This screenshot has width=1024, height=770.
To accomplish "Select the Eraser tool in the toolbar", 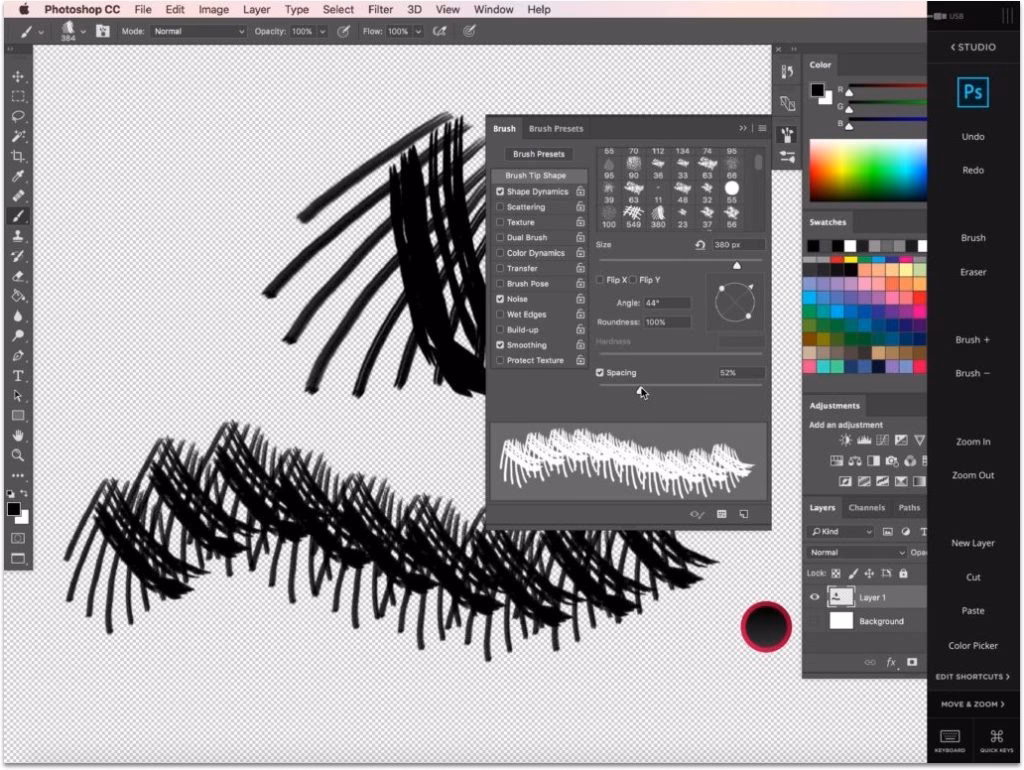I will click(x=18, y=276).
